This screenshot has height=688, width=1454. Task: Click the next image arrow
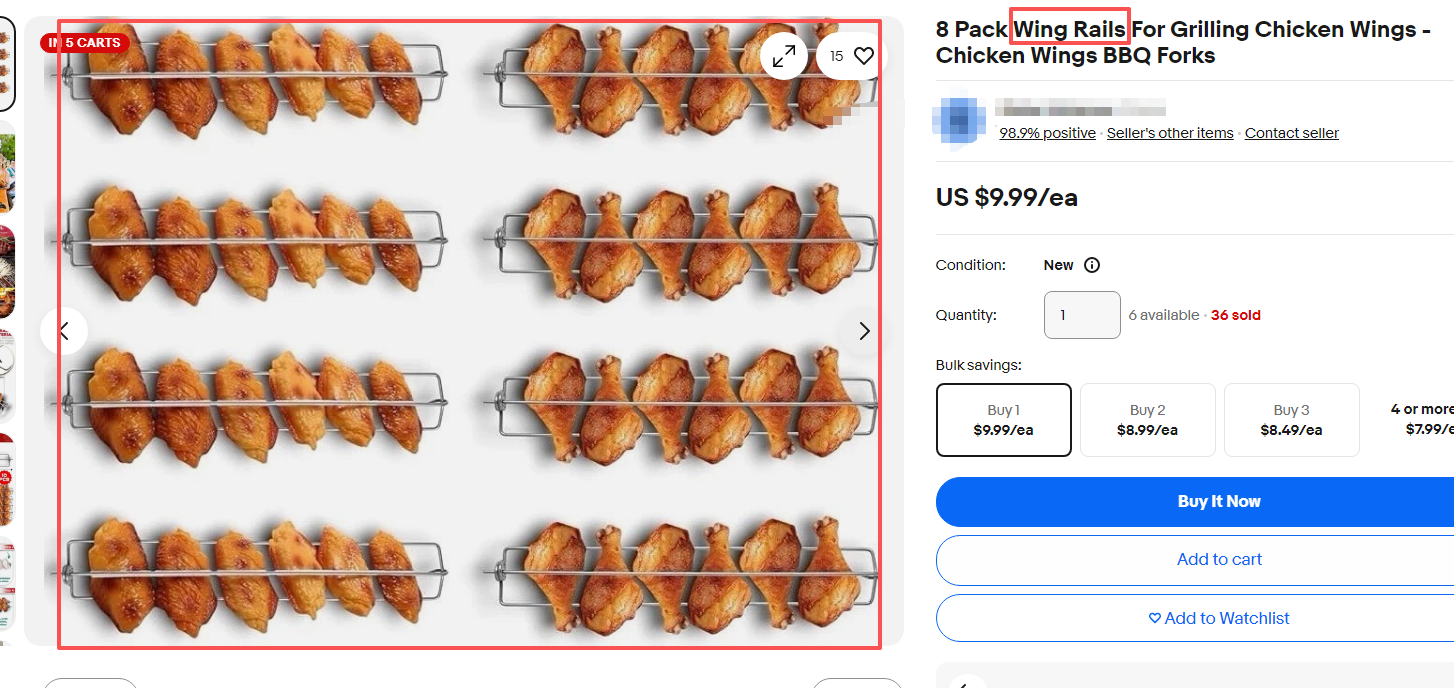coord(863,330)
